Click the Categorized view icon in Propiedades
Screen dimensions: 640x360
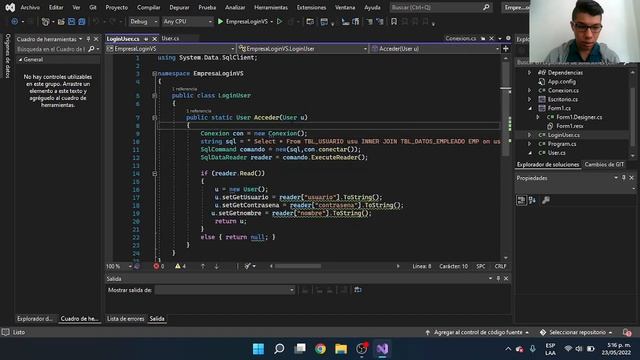point(521,200)
